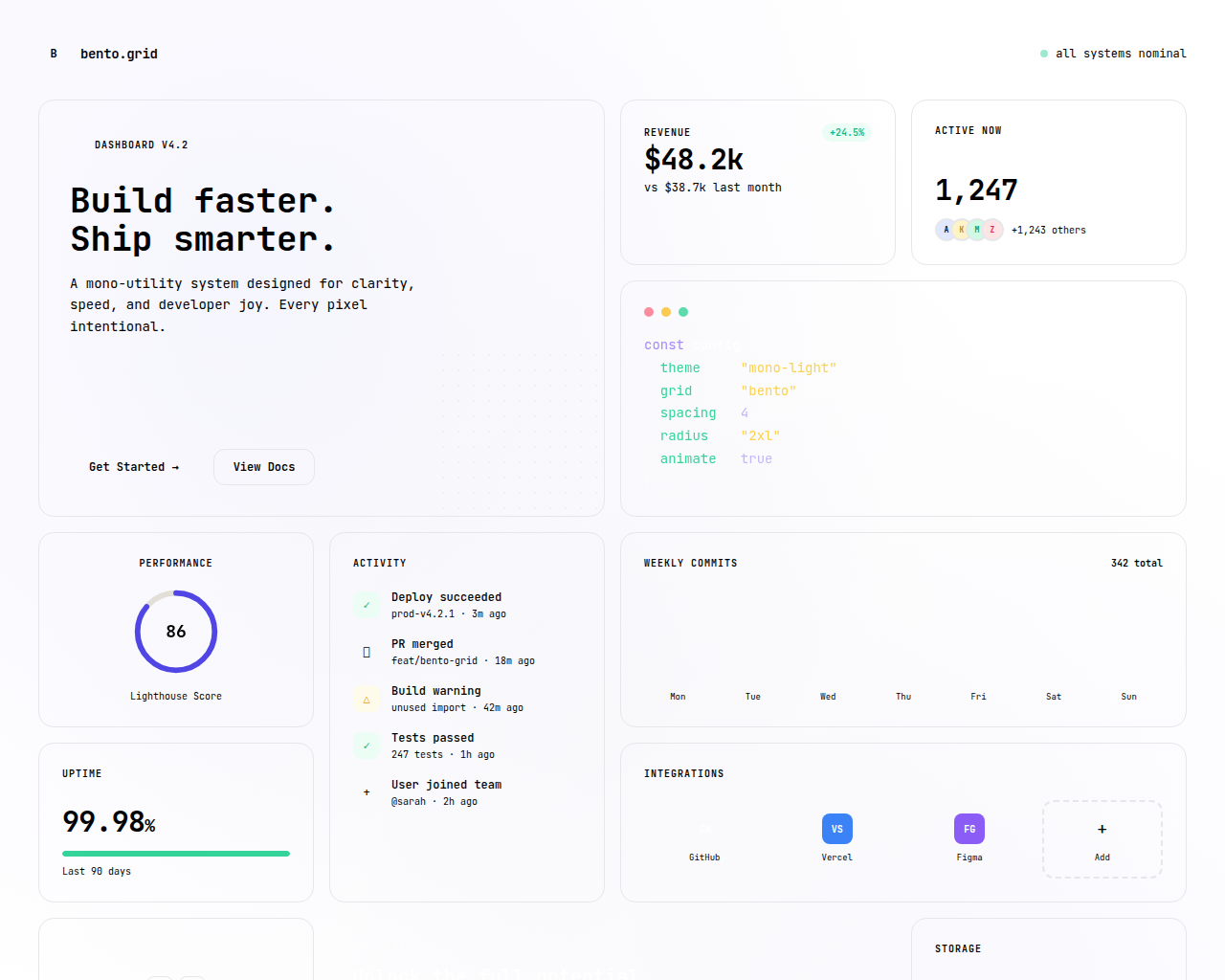
Task: Click the Deploy succeeded checkmark icon
Action: [367, 605]
